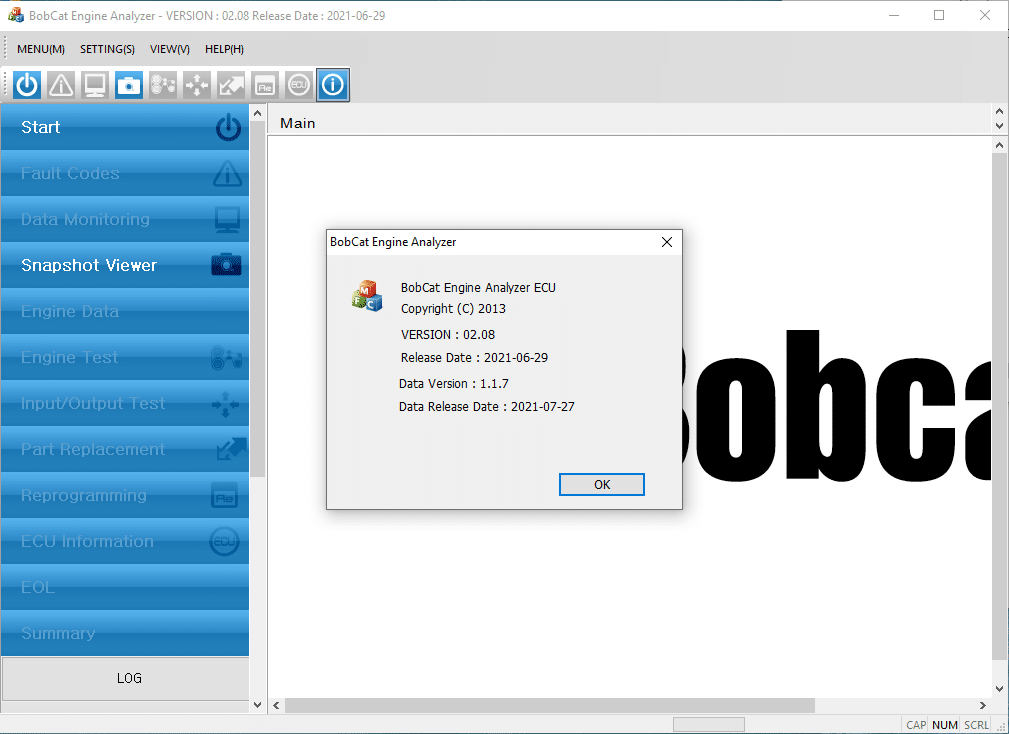Select Snapshot Viewer in the left sidebar
The image size is (1009, 734).
125,265
